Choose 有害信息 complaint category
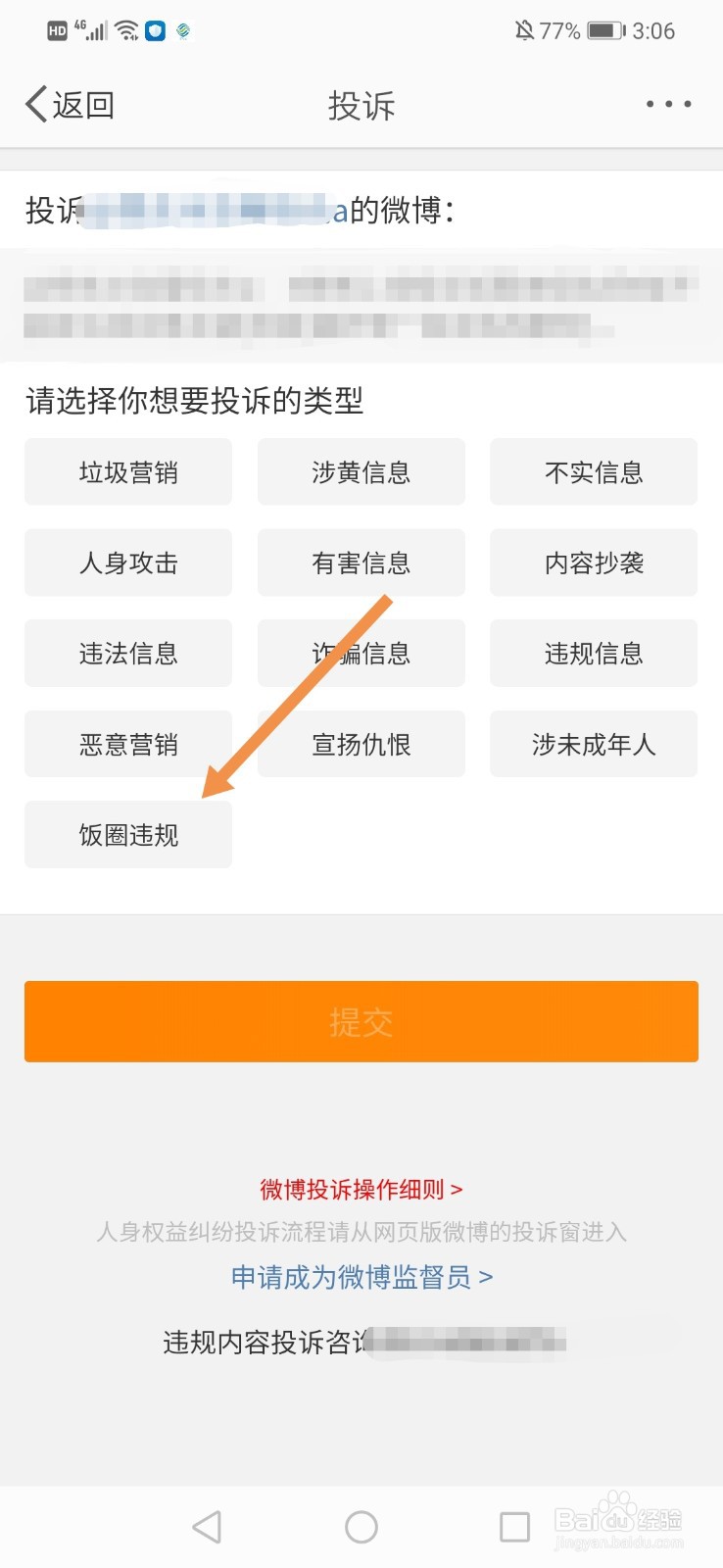The image size is (723, 1568). (361, 563)
